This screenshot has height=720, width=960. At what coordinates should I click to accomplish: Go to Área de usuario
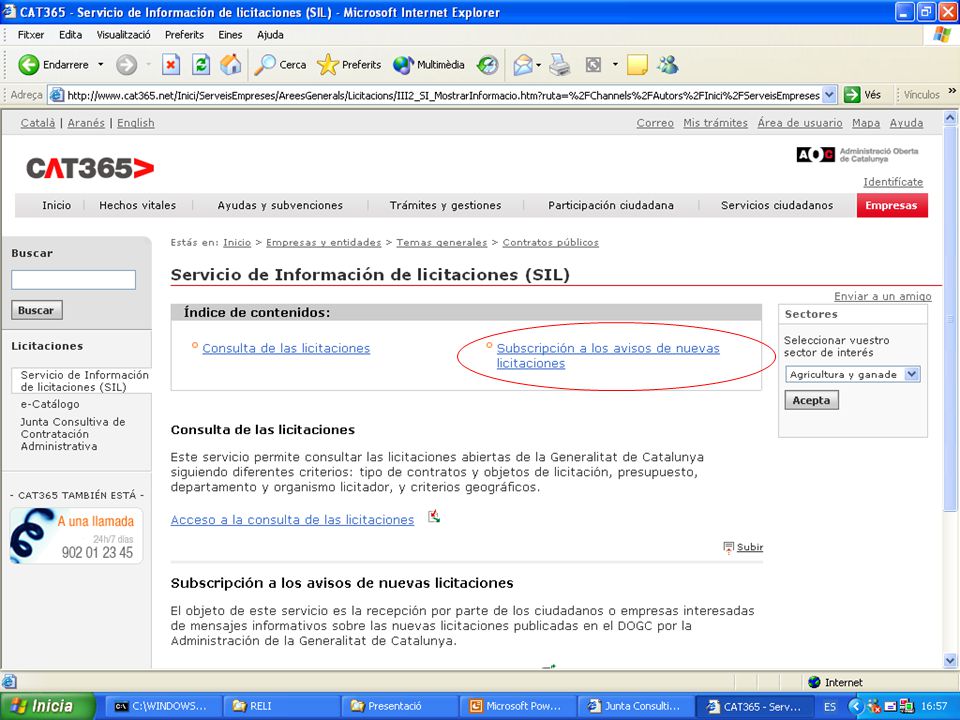point(800,123)
